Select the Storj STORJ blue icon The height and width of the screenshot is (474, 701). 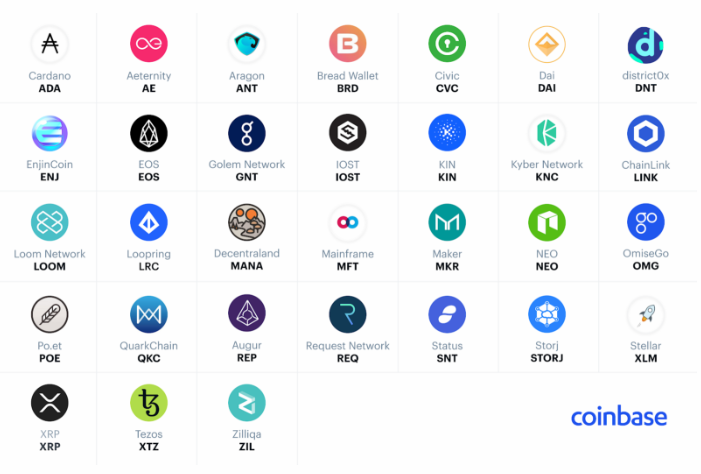547,314
